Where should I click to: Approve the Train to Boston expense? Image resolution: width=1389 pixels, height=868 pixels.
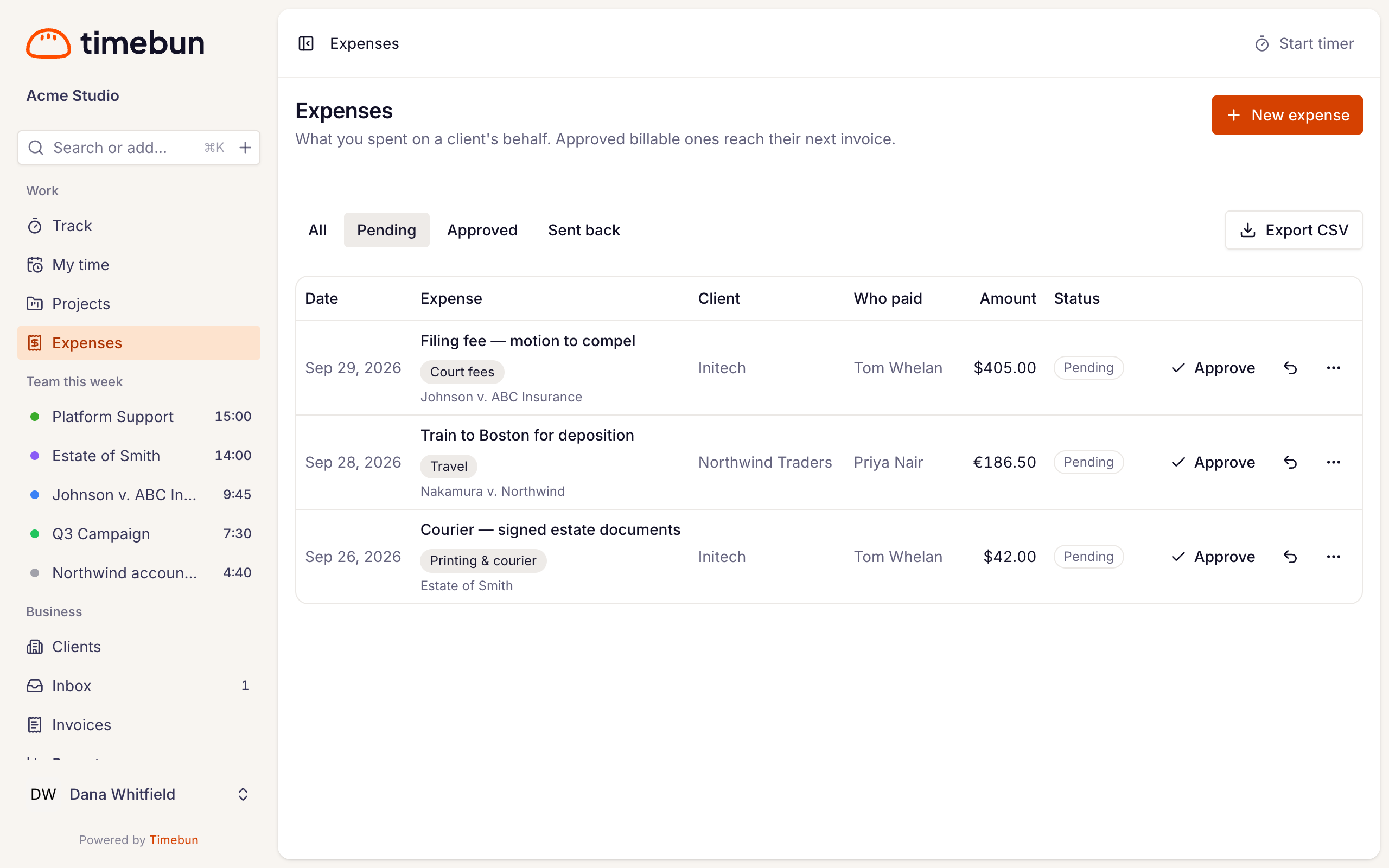1213,462
